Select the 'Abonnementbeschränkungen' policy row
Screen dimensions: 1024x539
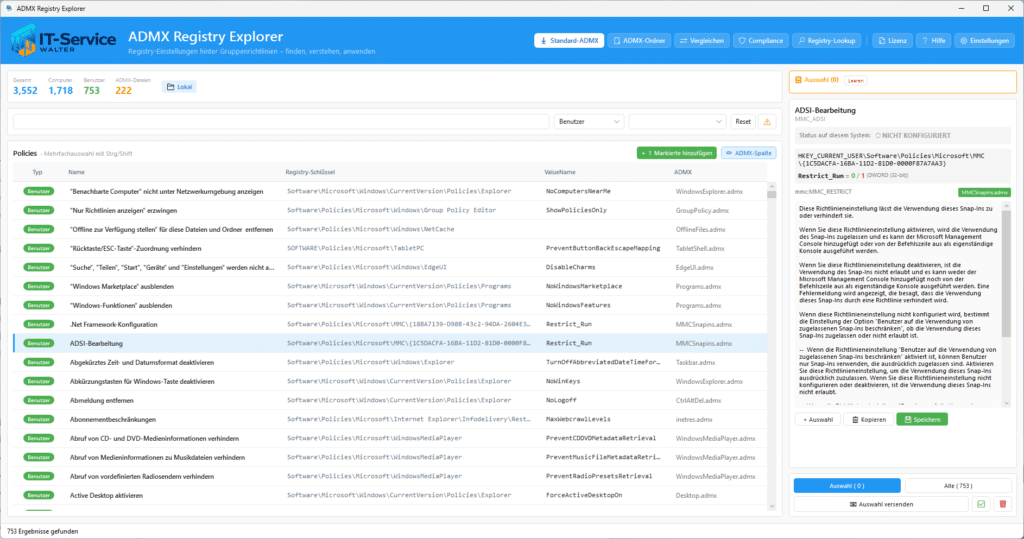(x=390, y=419)
